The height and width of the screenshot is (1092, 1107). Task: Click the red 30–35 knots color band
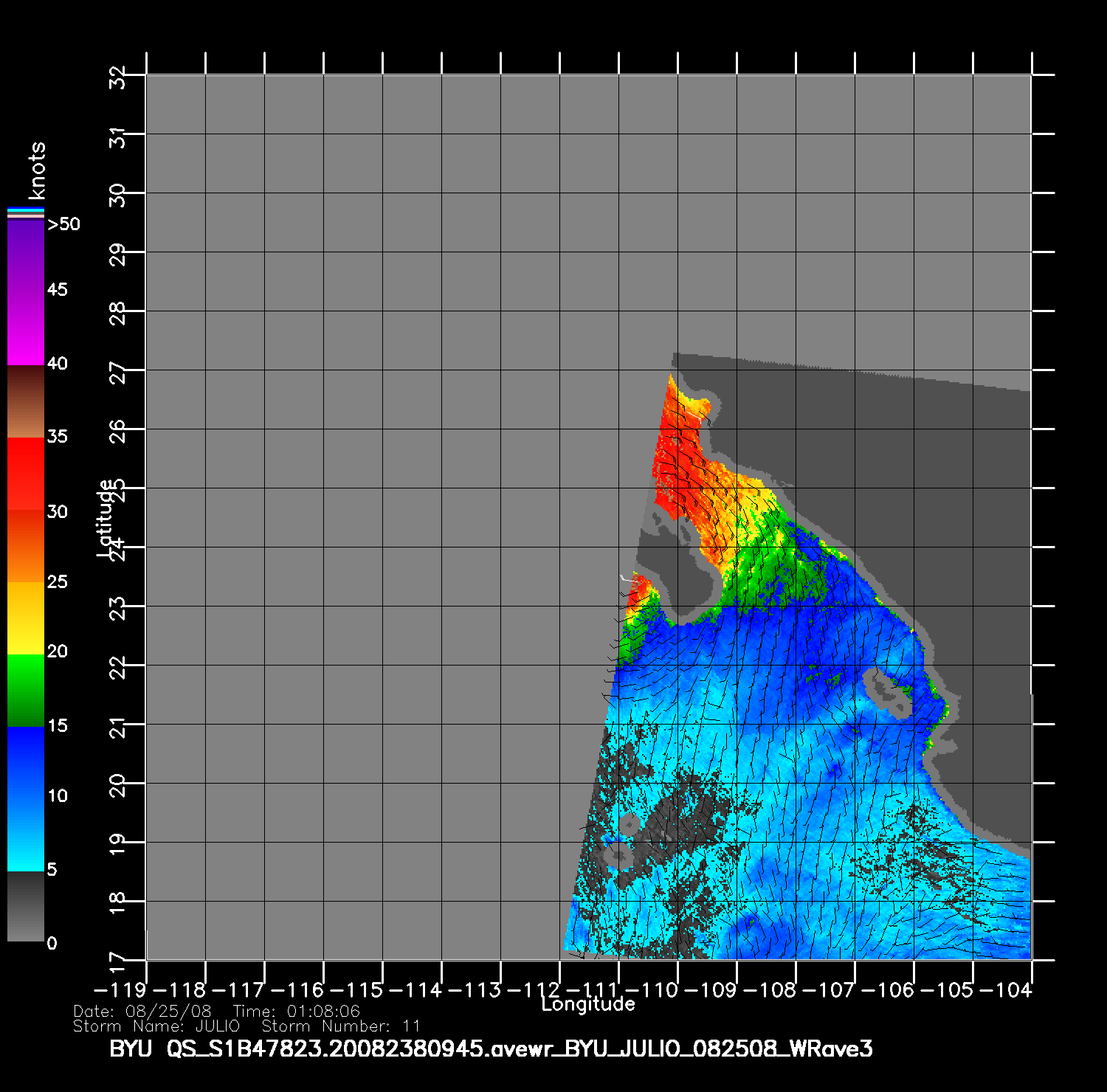[x=25, y=474]
